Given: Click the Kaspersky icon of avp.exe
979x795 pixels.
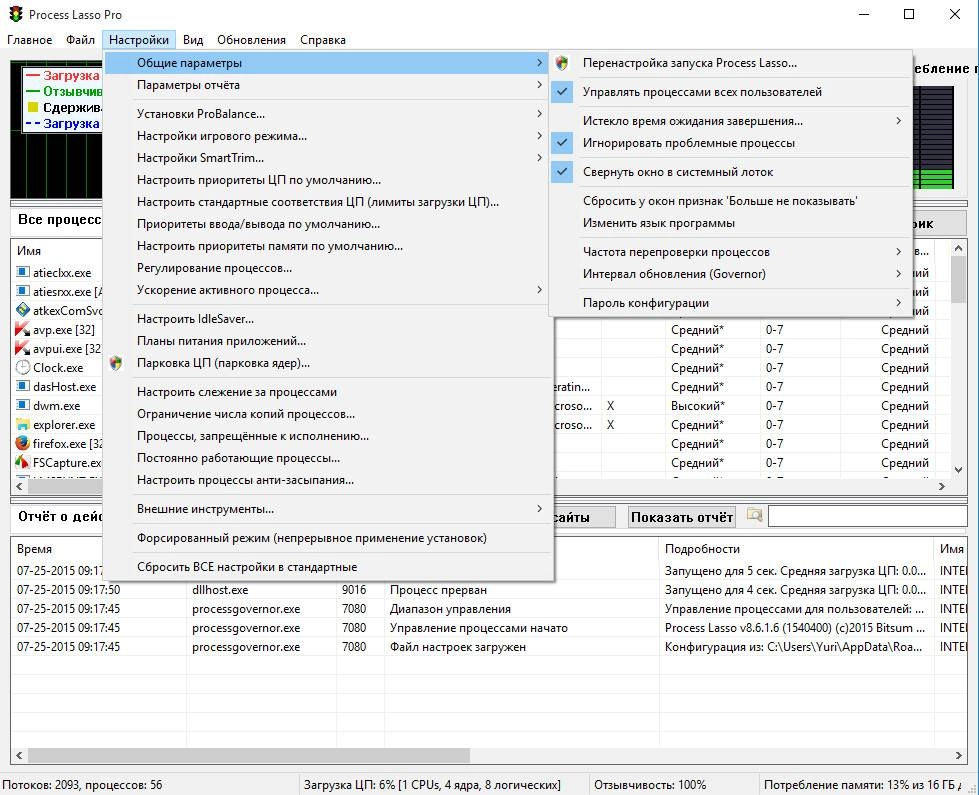Looking at the screenshot, I should (x=22, y=328).
